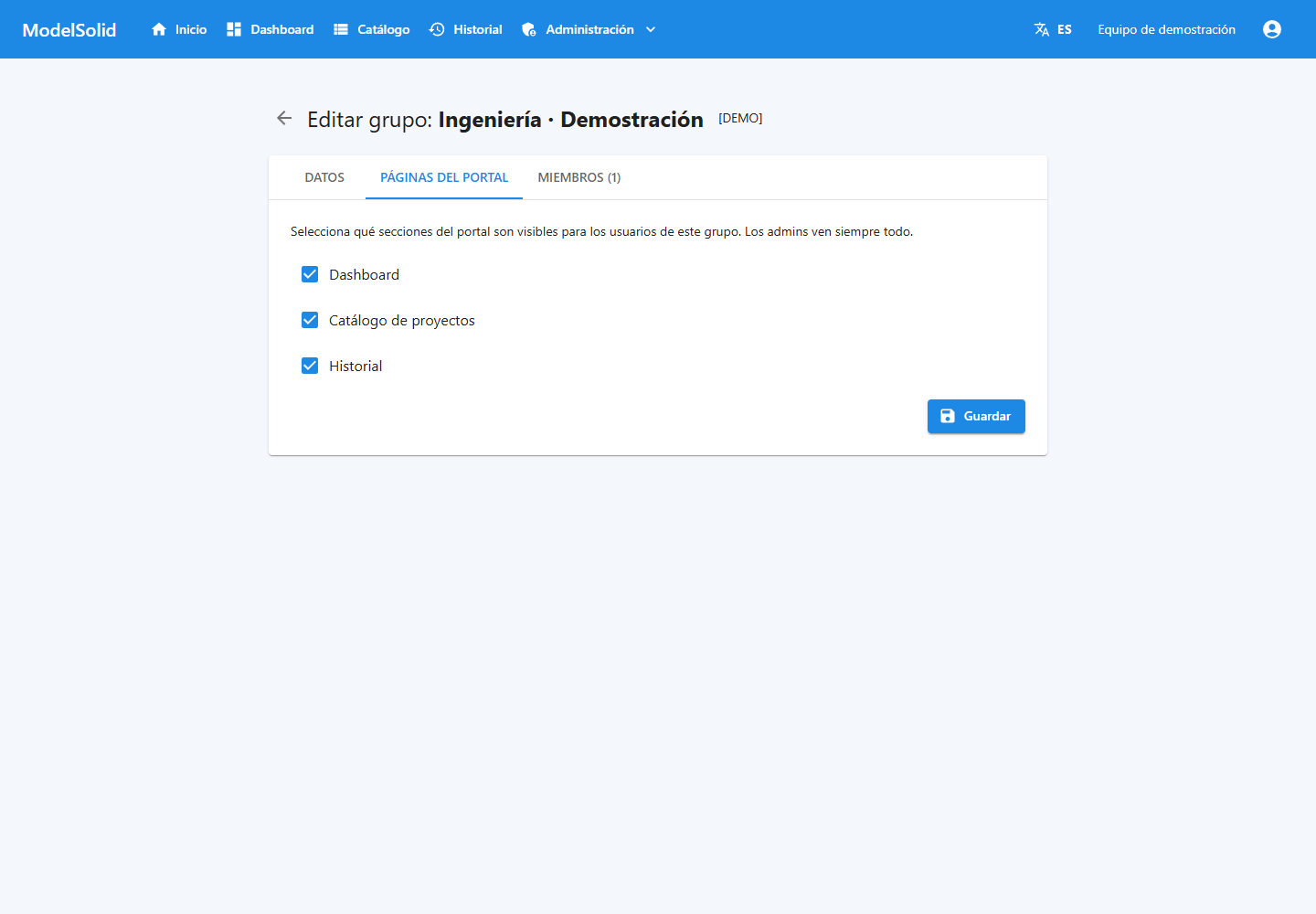Disable the Historial page checkbox
The image size is (1316, 914).
(x=310, y=366)
